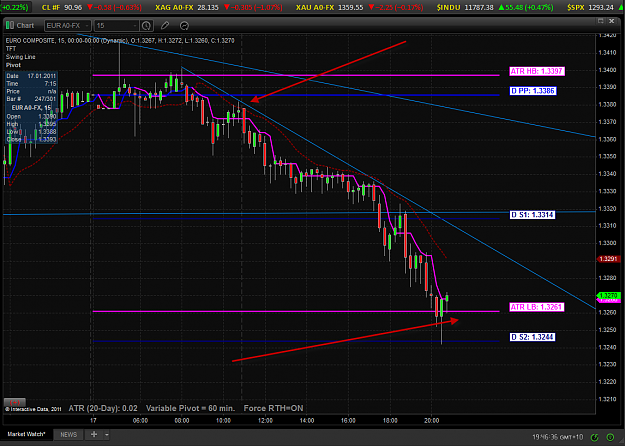625x446 pixels.
Task: Select the pencil drawing tool icon
Action: tap(165, 26)
